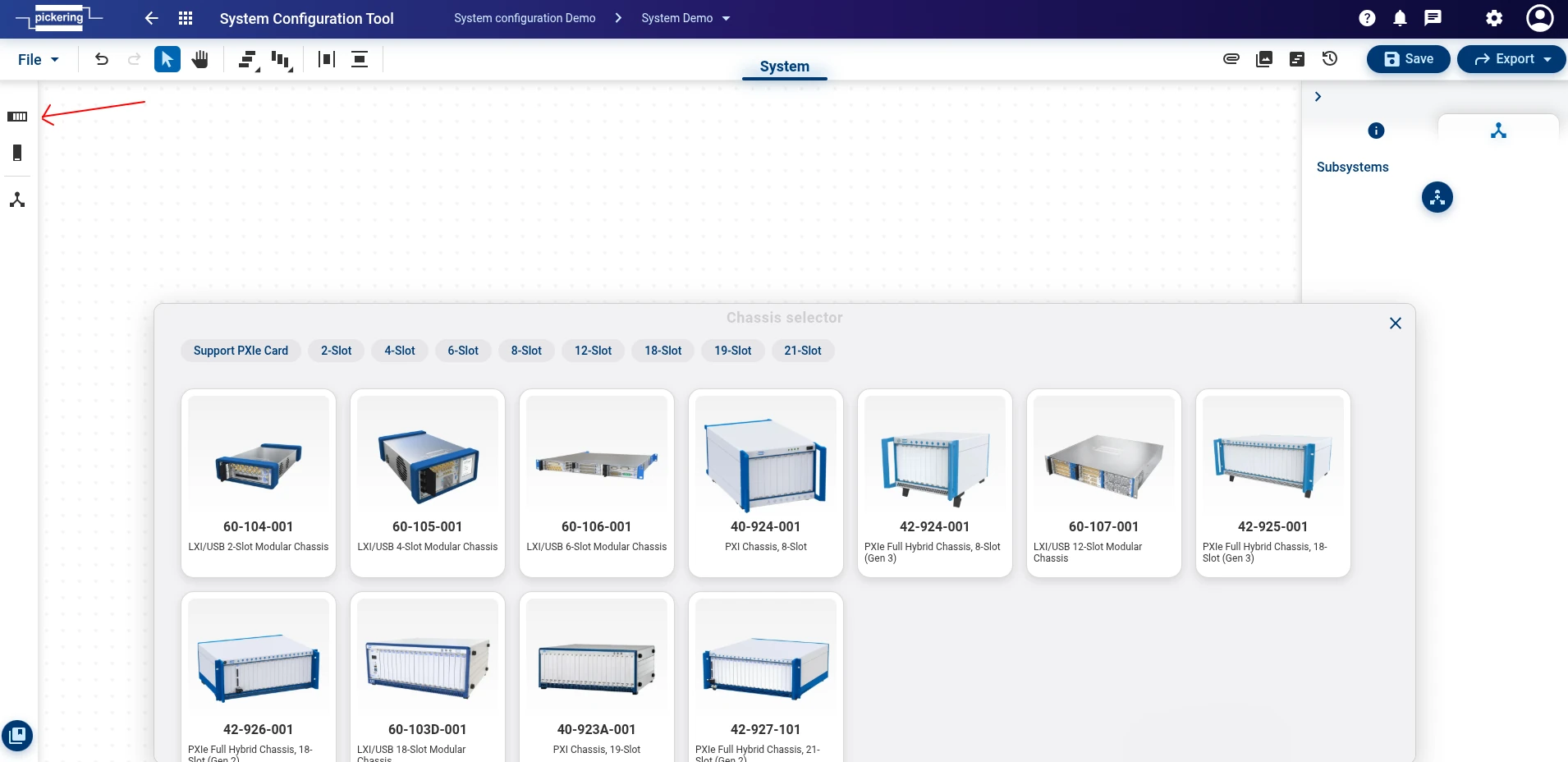Select the 60-104-001 chassis card
1568x762 pixels.
pos(259,483)
